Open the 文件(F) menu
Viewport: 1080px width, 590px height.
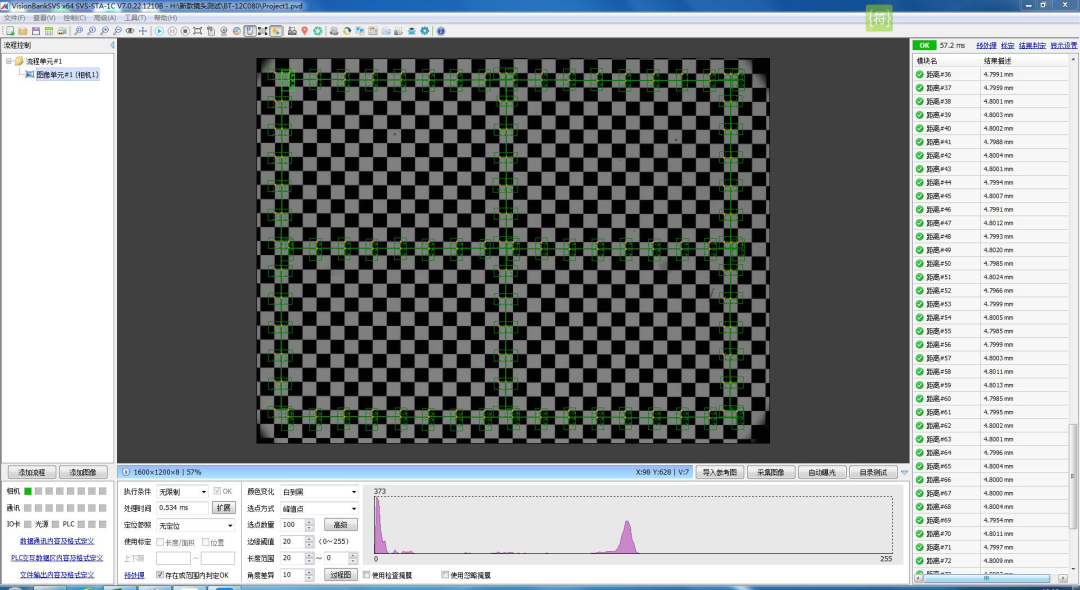[x=14, y=18]
